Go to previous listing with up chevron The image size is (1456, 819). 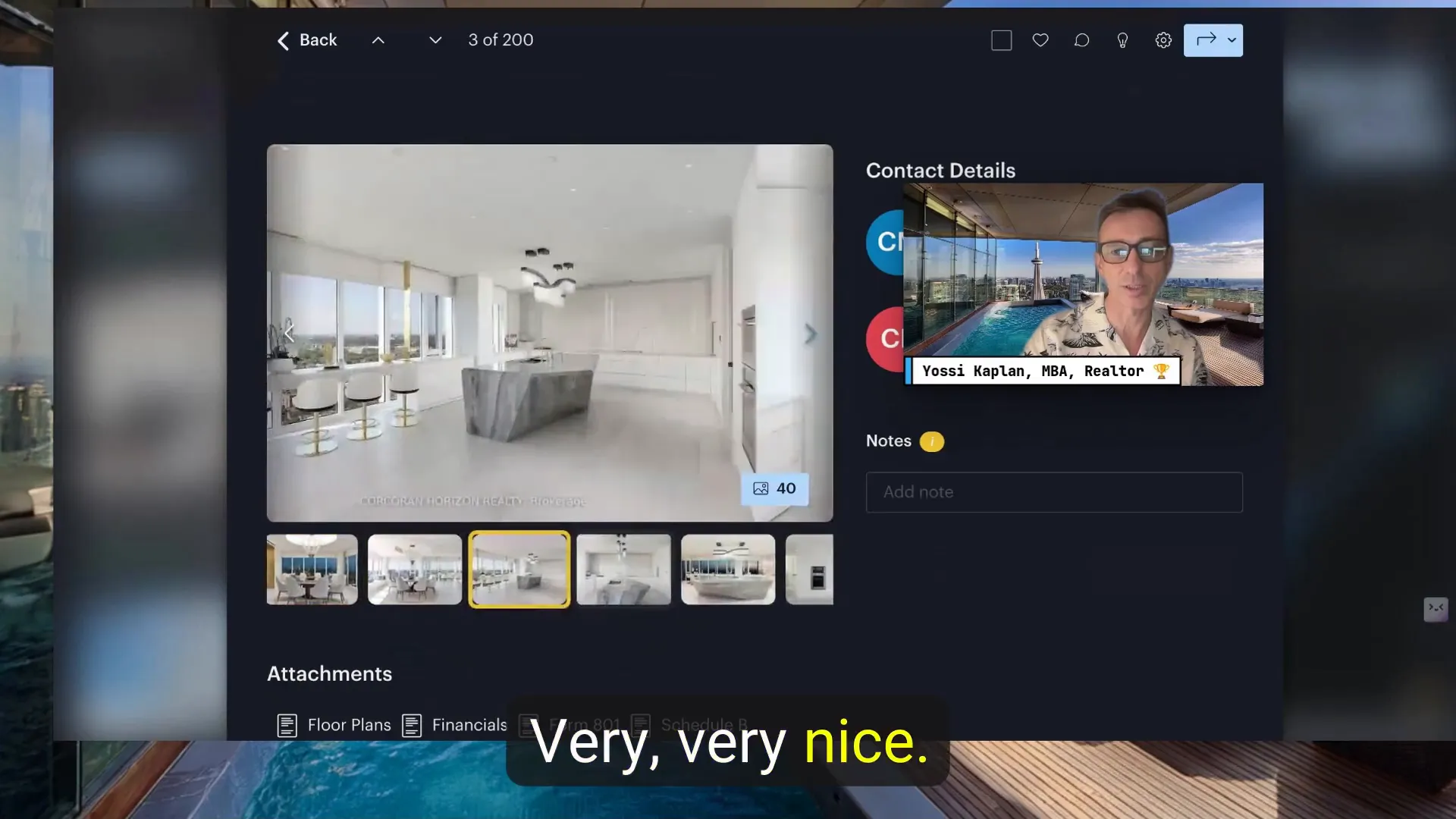point(378,40)
